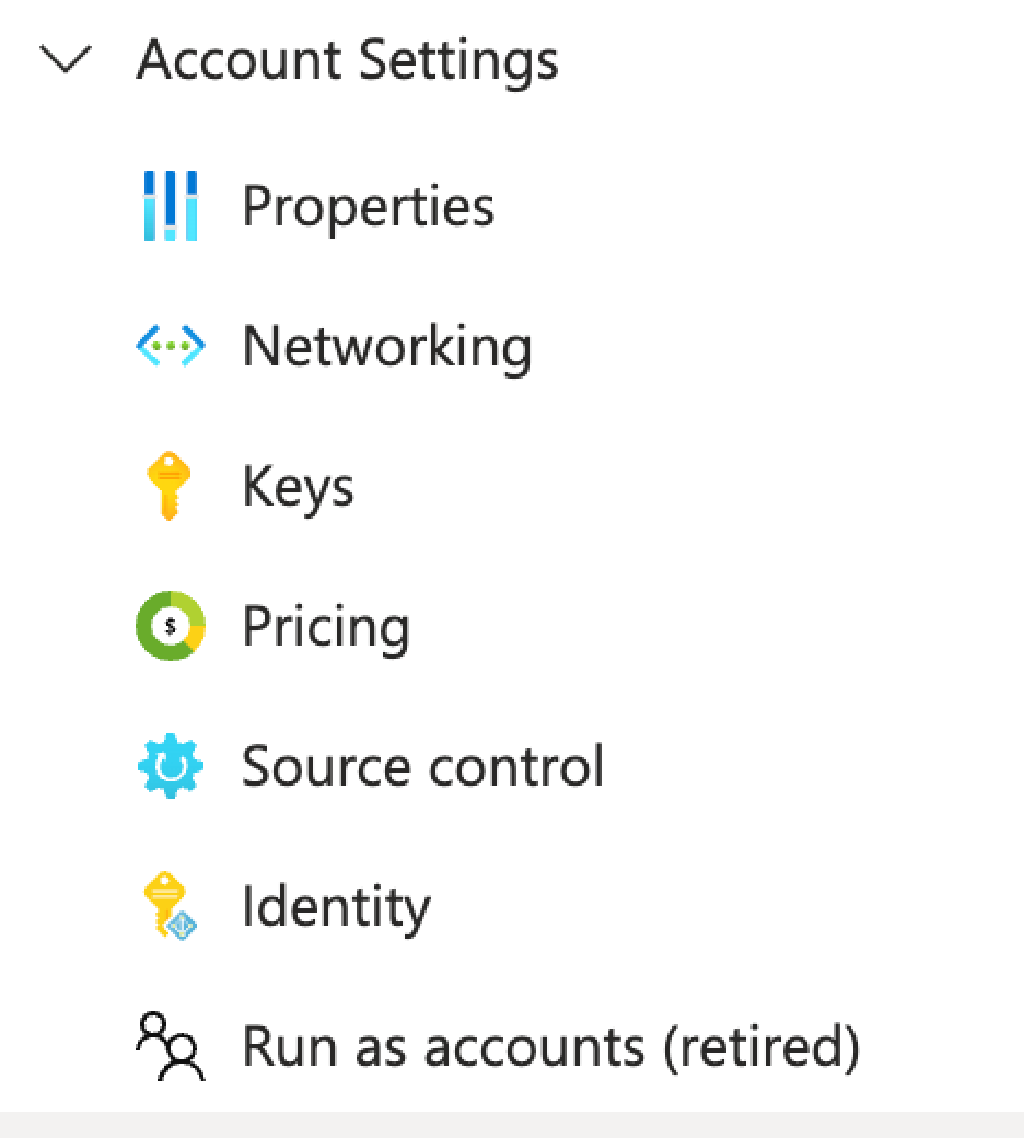The image size is (1024, 1138).
Task: Go to the Keys menu entry
Action: coord(297,485)
